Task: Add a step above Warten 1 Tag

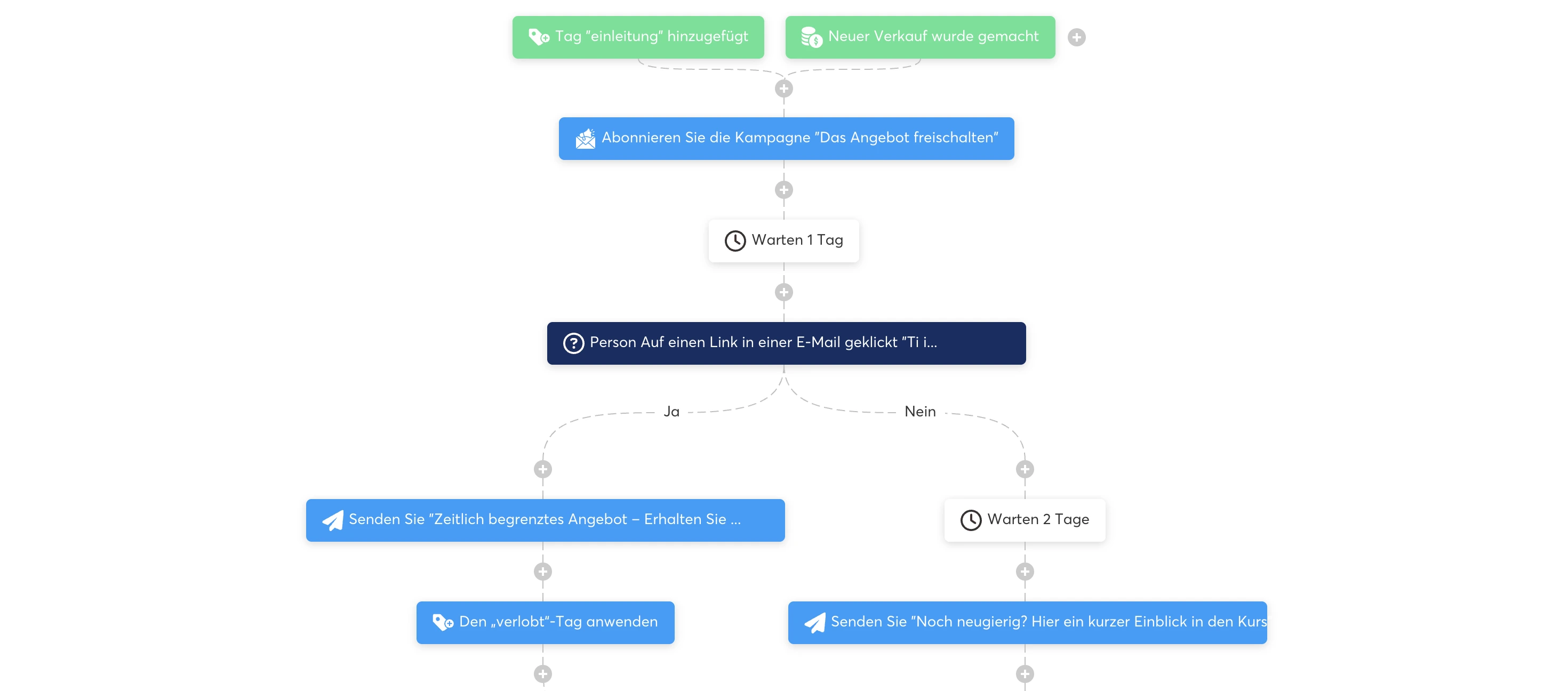Action: (783, 190)
